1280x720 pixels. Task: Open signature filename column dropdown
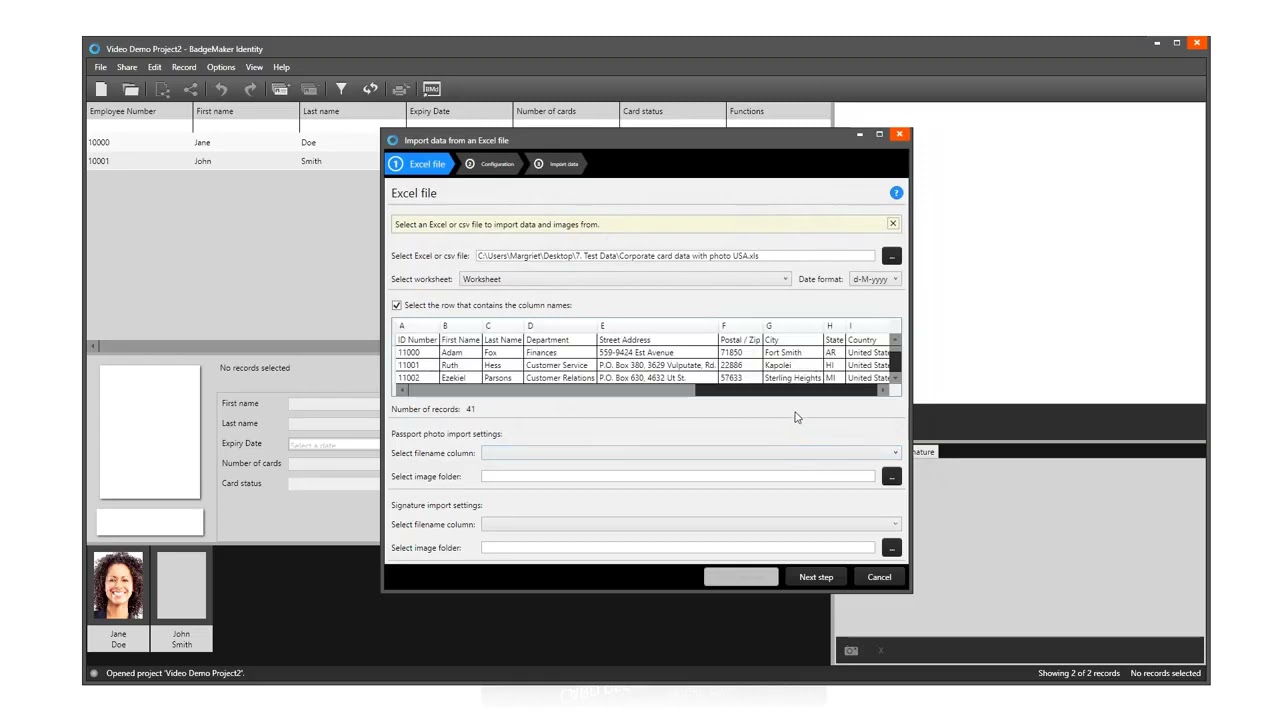pos(690,524)
